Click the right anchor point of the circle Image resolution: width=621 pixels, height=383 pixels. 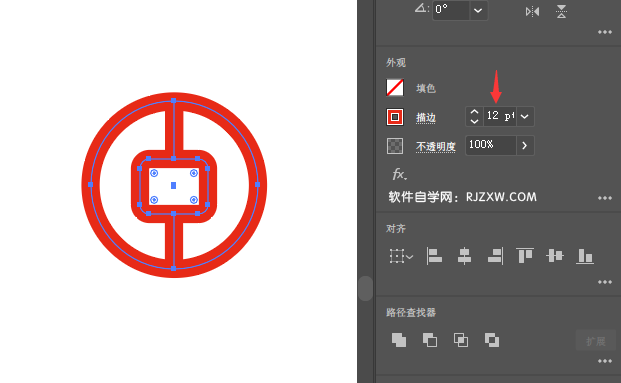coord(257,185)
